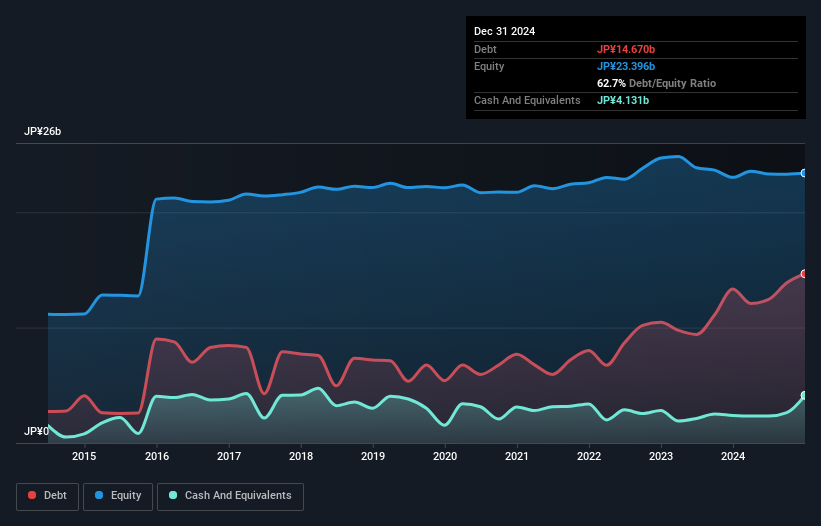821x526 pixels.
Task: Click the JP¥14.670b debt value
Action: (626, 49)
